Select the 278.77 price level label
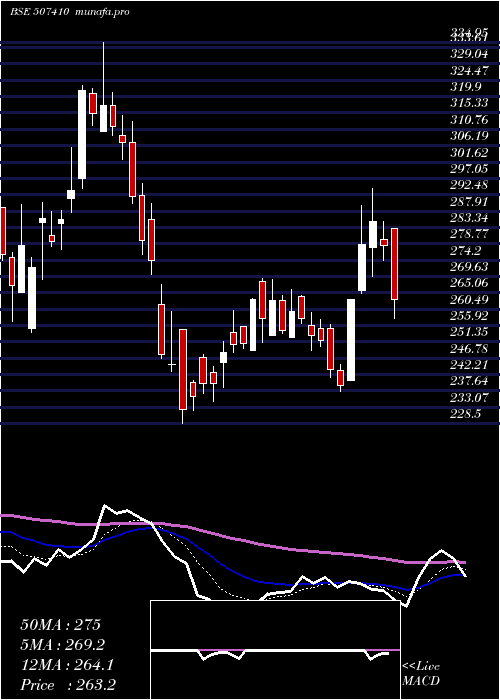Image resolution: width=500 pixels, height=700 pixels. click(469, 234)
